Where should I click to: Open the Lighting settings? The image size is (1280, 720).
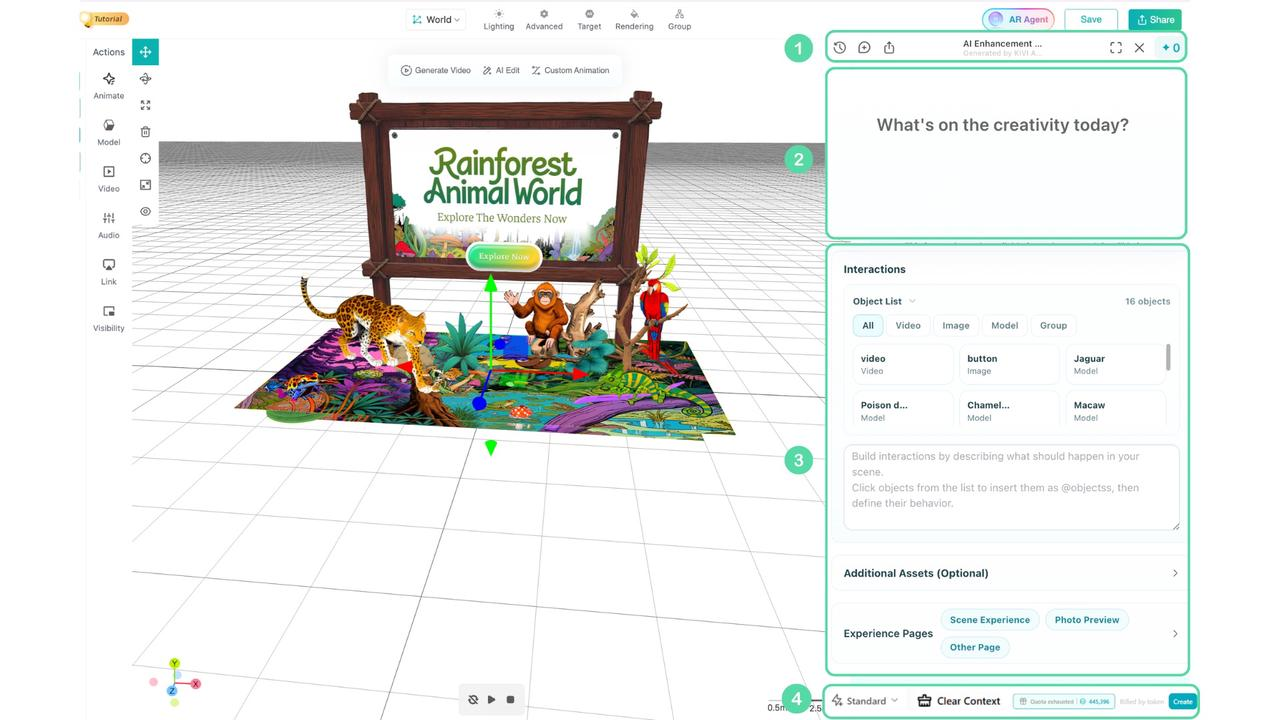498,19
